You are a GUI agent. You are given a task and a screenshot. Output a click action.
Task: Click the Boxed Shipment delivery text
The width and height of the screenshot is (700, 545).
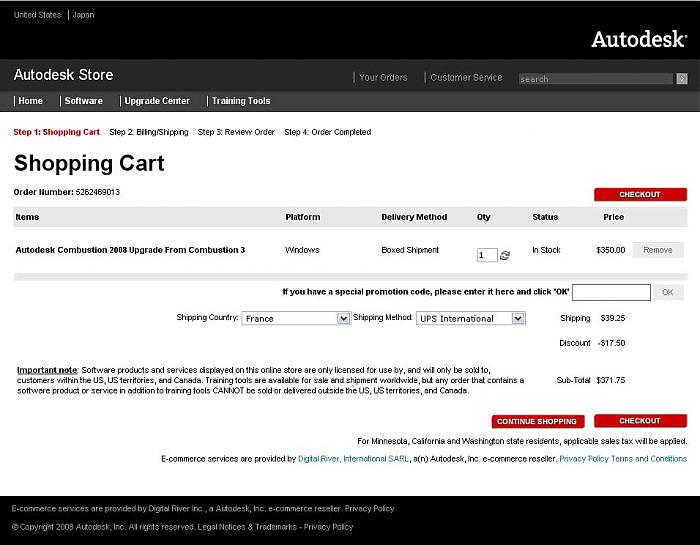pos(410,250)
